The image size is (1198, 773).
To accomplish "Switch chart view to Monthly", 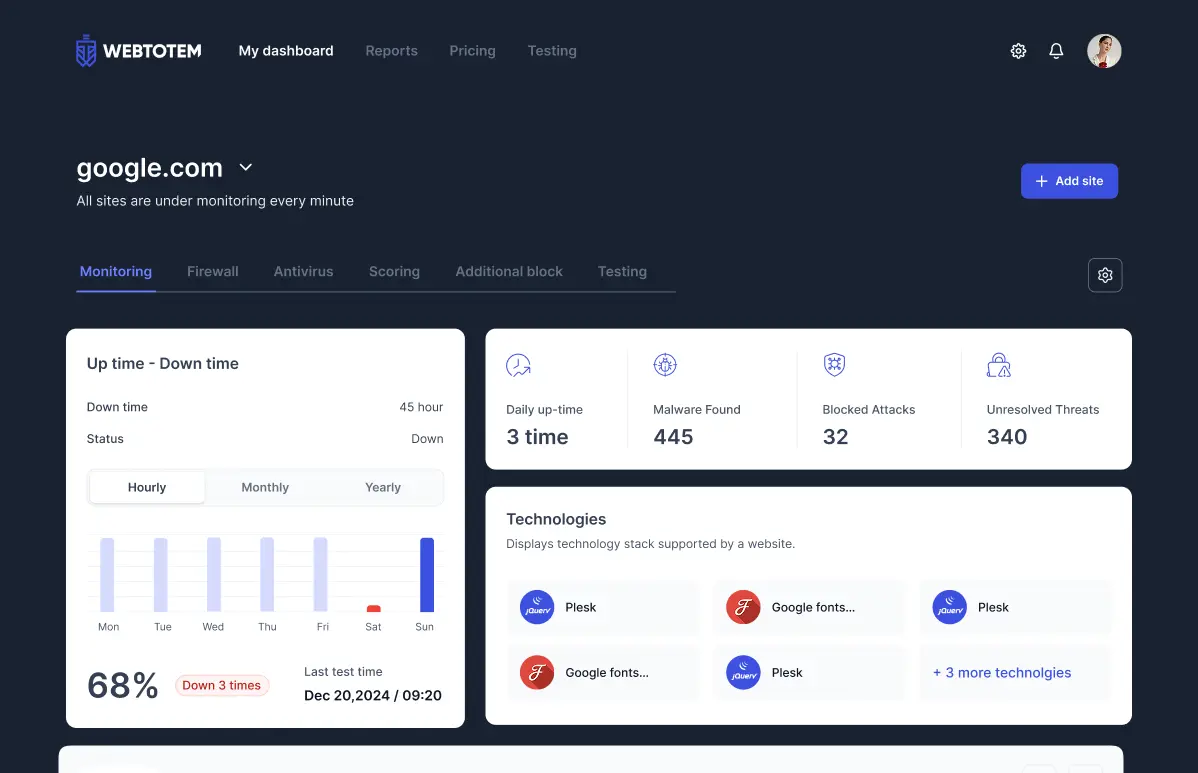I will pyautogui.click(x=265, y=488).
